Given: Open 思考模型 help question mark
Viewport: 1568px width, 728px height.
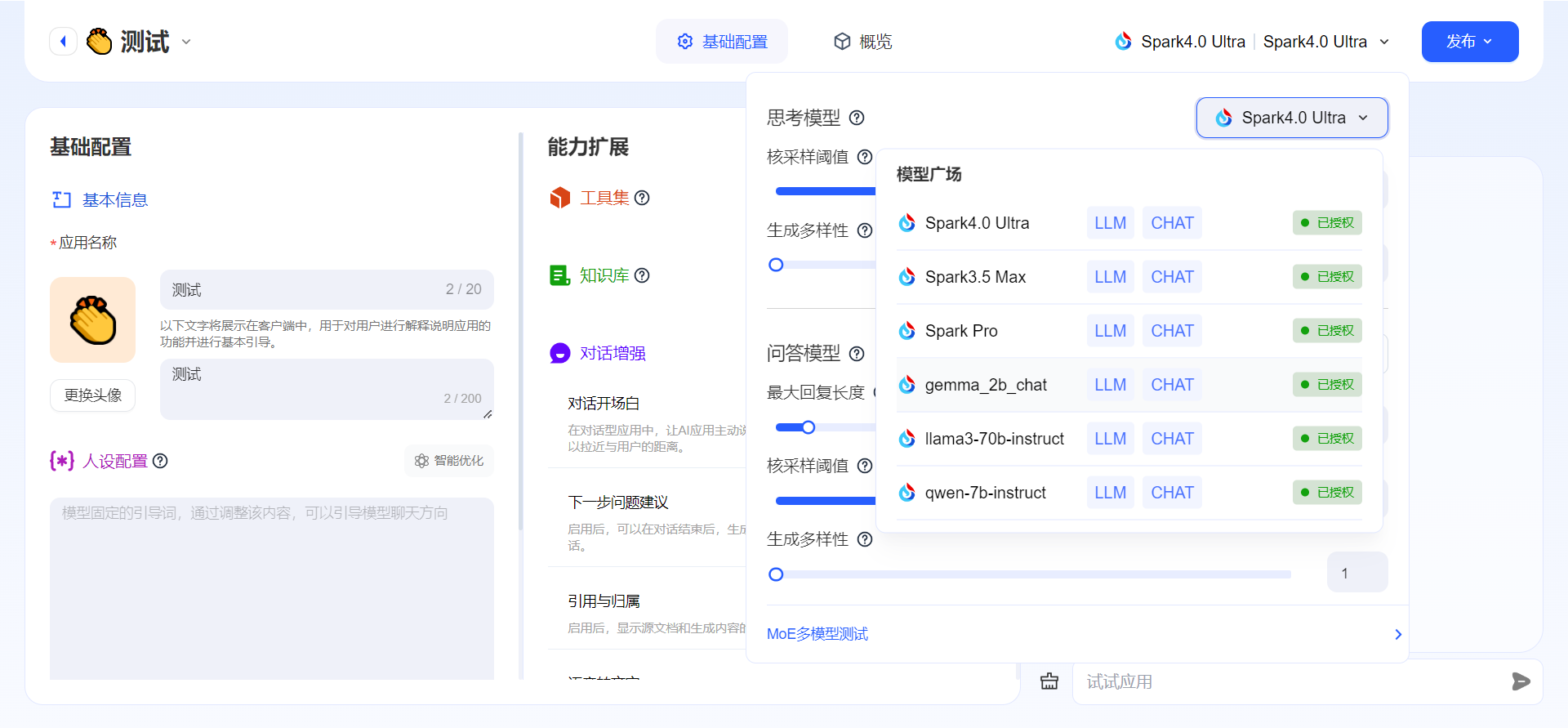Looking at the screenshot, I should point(857,118).
